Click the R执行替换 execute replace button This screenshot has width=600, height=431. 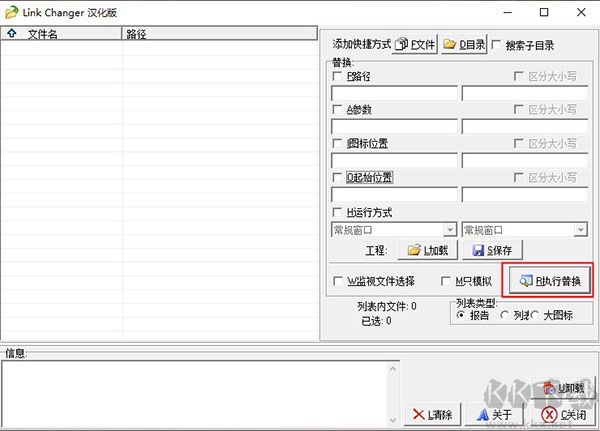pyautogui.click(x=550, y=281)
